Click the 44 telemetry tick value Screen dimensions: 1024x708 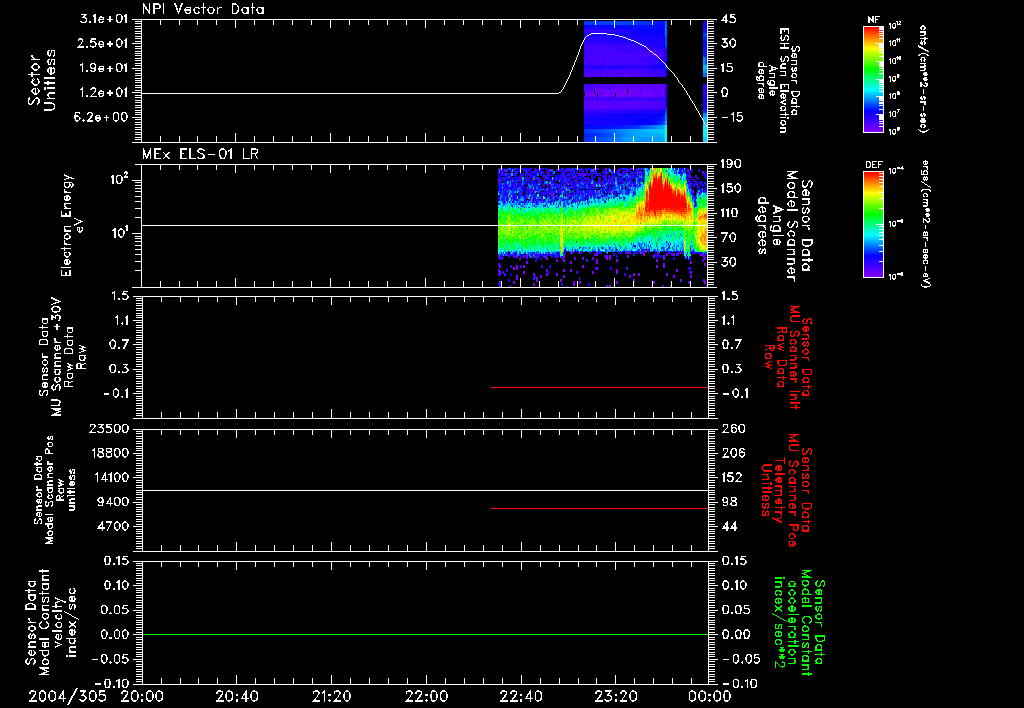click(x=729, y=526)
